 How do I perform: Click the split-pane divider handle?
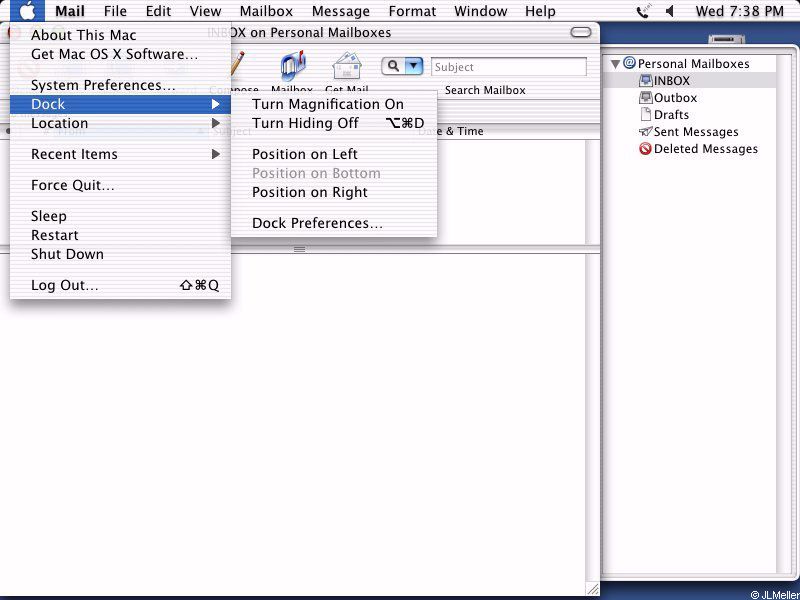pyautogui.click(x=299, y=249)
